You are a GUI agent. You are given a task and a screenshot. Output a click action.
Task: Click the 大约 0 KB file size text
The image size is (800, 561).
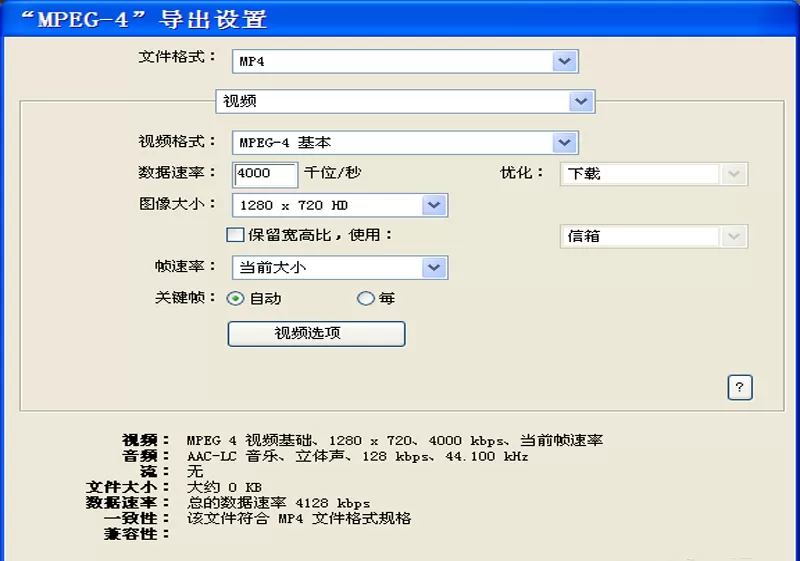click(x=224, y=487)
